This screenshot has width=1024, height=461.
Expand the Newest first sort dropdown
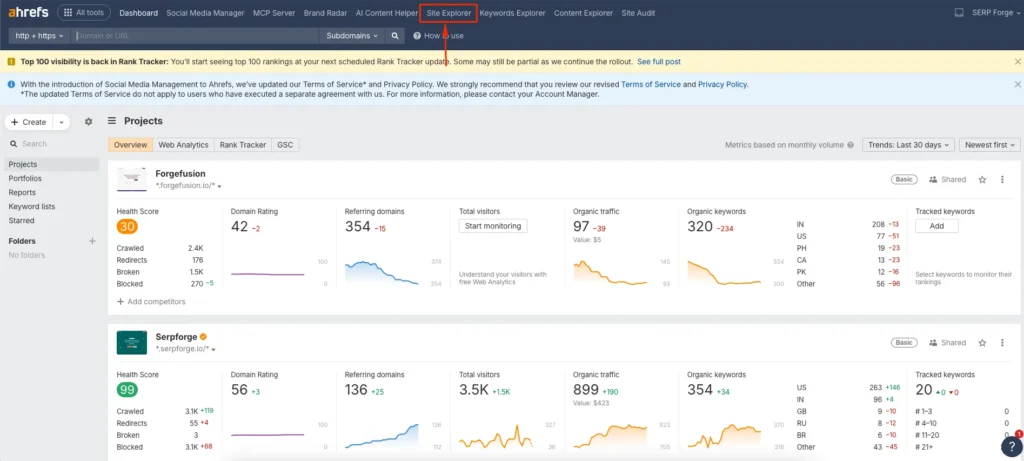click(989, 145)
